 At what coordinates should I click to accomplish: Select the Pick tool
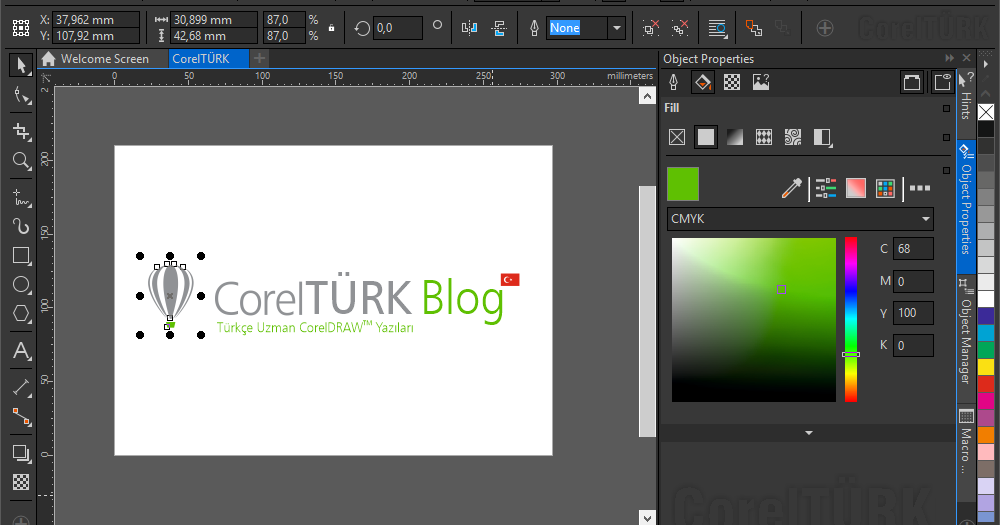tap(21, 65)
